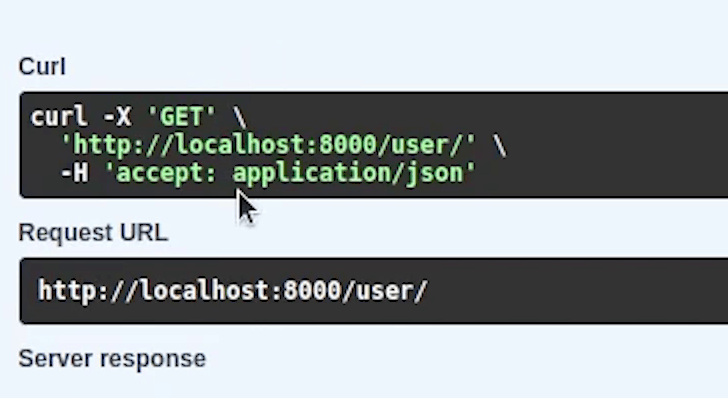Click the empty dark area of the curl code block
Viewport: 728px width, 398px height.
pos(604,145)
